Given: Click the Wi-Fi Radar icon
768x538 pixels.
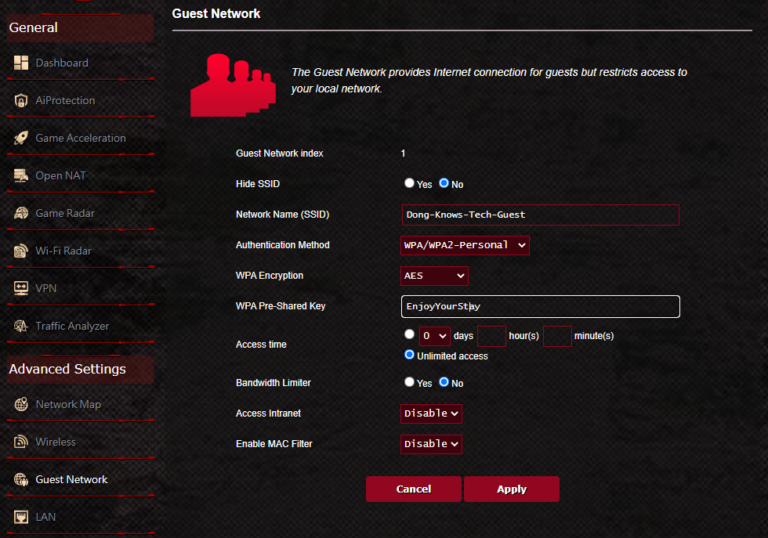Looking at the screenshot, I should point(21,251).
